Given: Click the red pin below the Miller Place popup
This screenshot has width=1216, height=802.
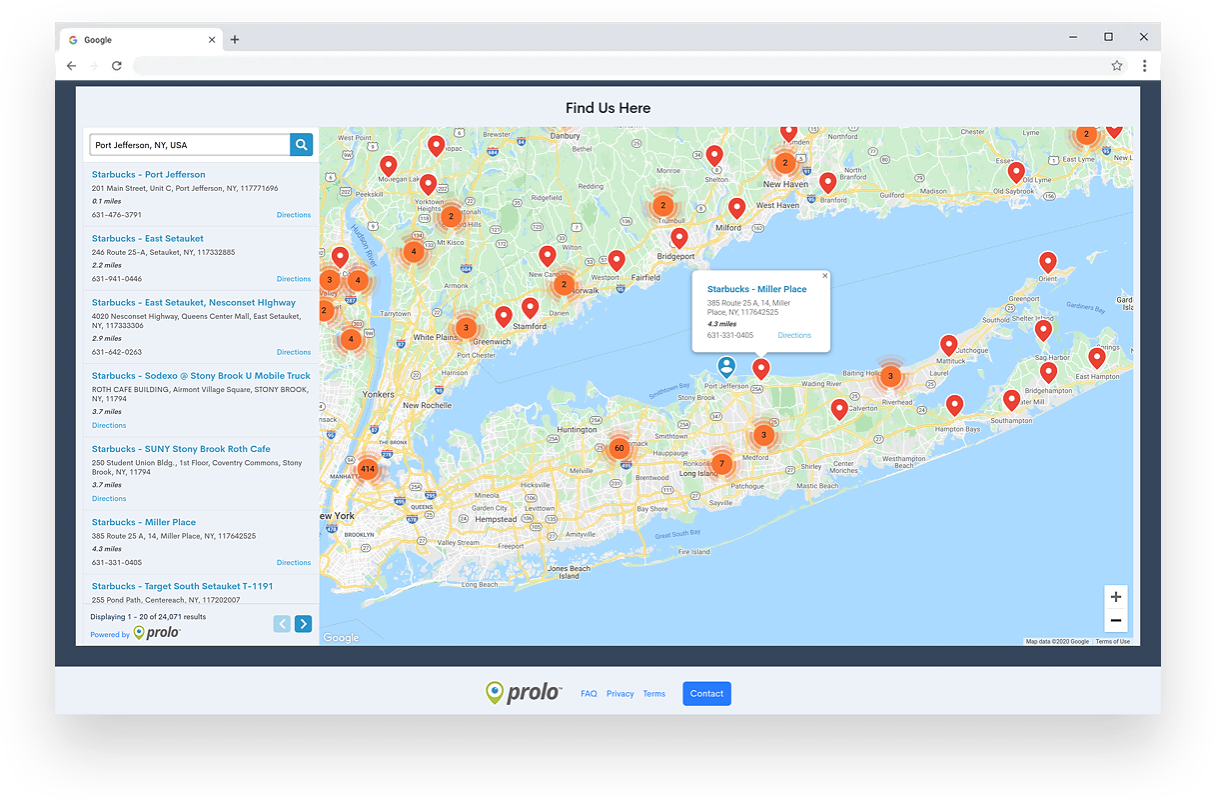Looking at the screenshot, I should (761, 368).
